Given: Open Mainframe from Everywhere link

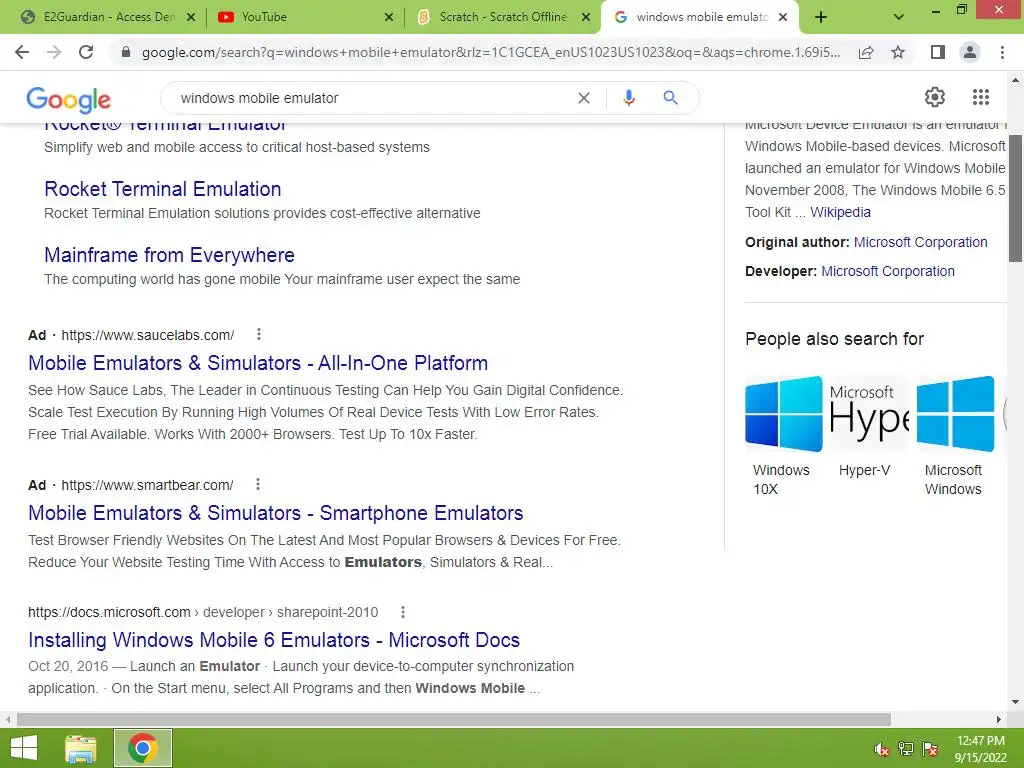Looking at the screenshot, I should click(x=169, y=255).
